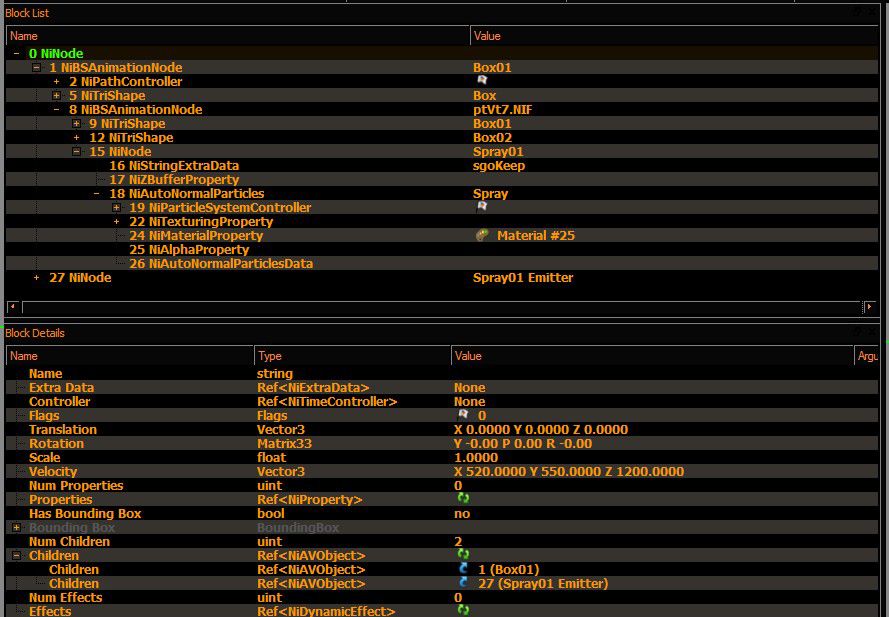Click the Rotation Y P R value
The image size is (889, 617).
[x=523, y=443]
